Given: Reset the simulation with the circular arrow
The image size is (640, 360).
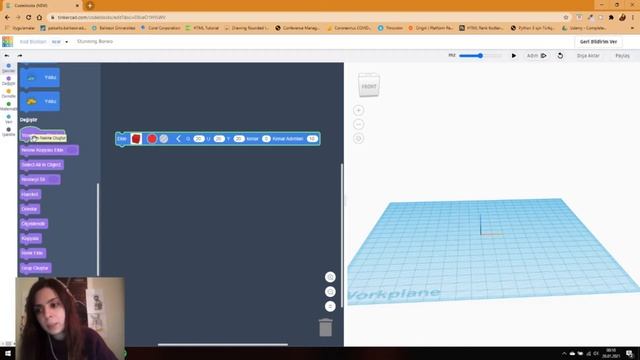Looking at the screenshot, I should 560,56.
